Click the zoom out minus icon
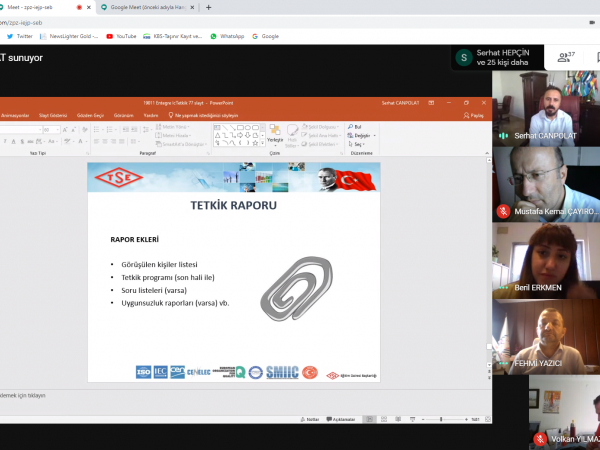This screenshot has width=600, height=450. coord(423,419)
